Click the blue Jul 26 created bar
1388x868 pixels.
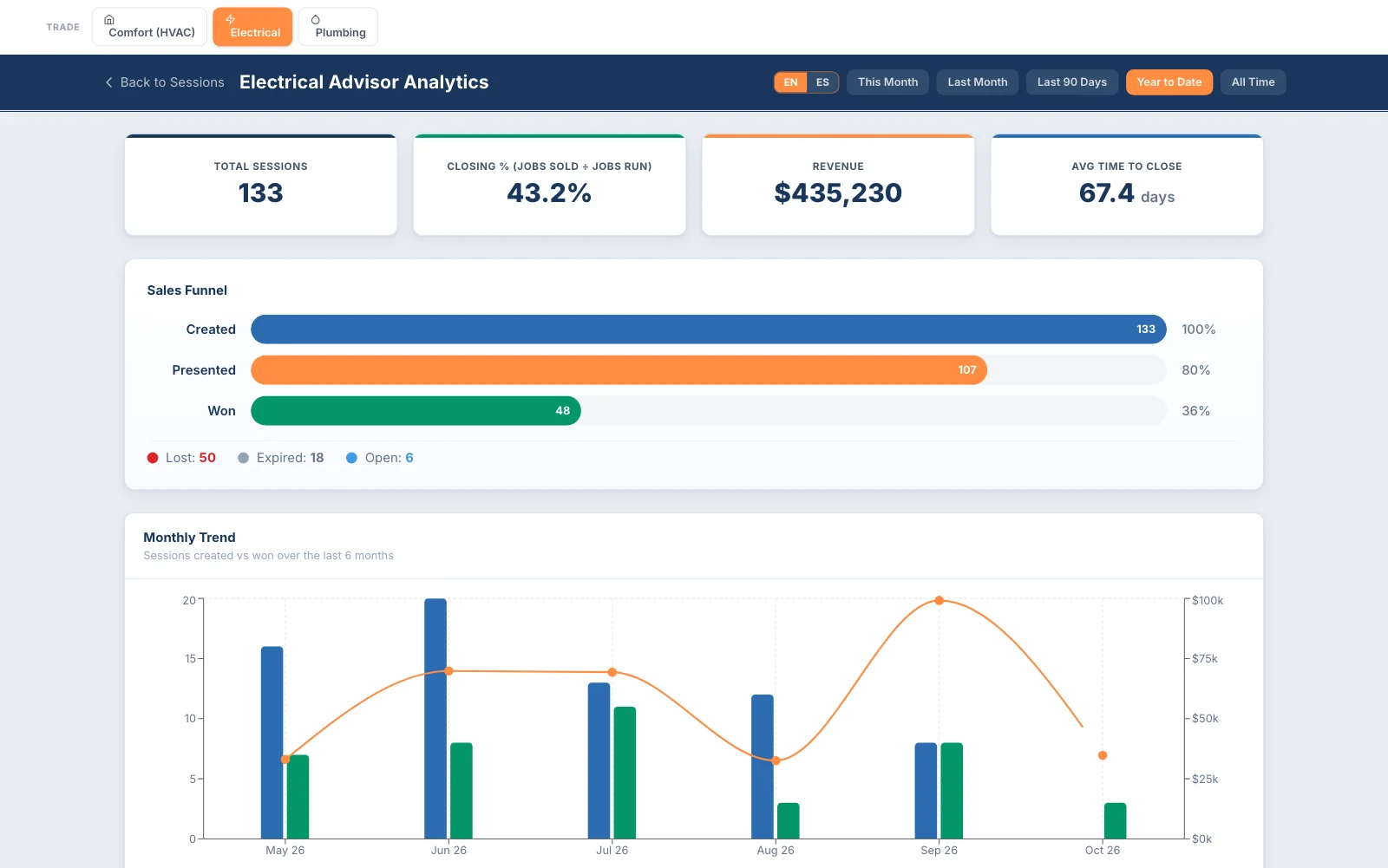pyautogui.click(x=599, y=760)
